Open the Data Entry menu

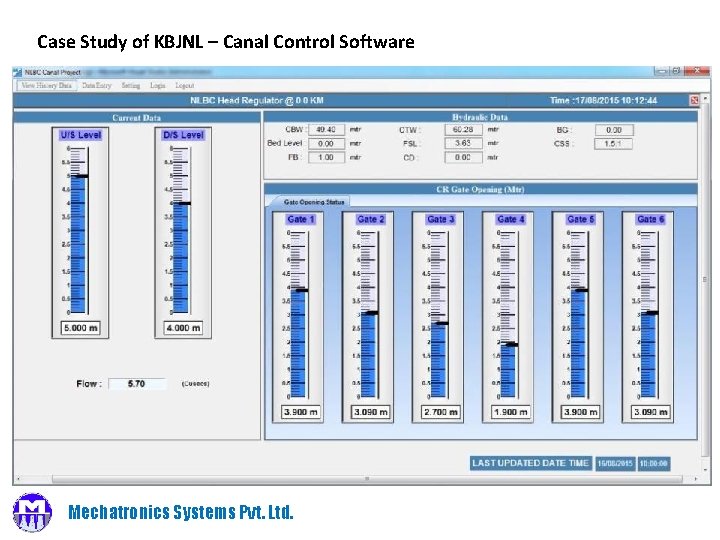point(97,85)
